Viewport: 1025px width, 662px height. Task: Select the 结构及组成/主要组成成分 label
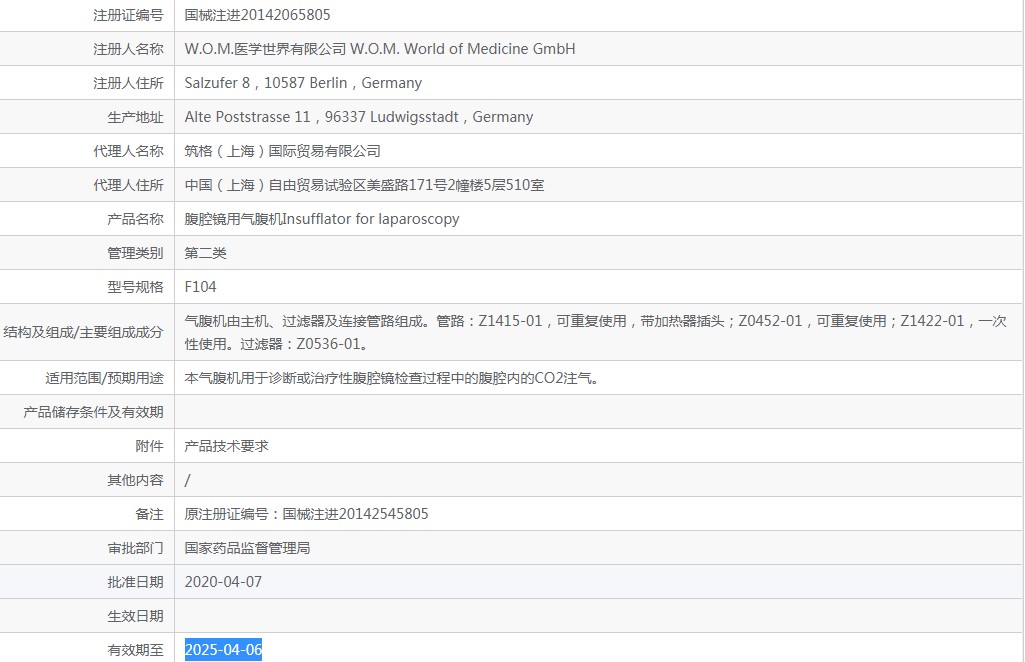point(83,332)
